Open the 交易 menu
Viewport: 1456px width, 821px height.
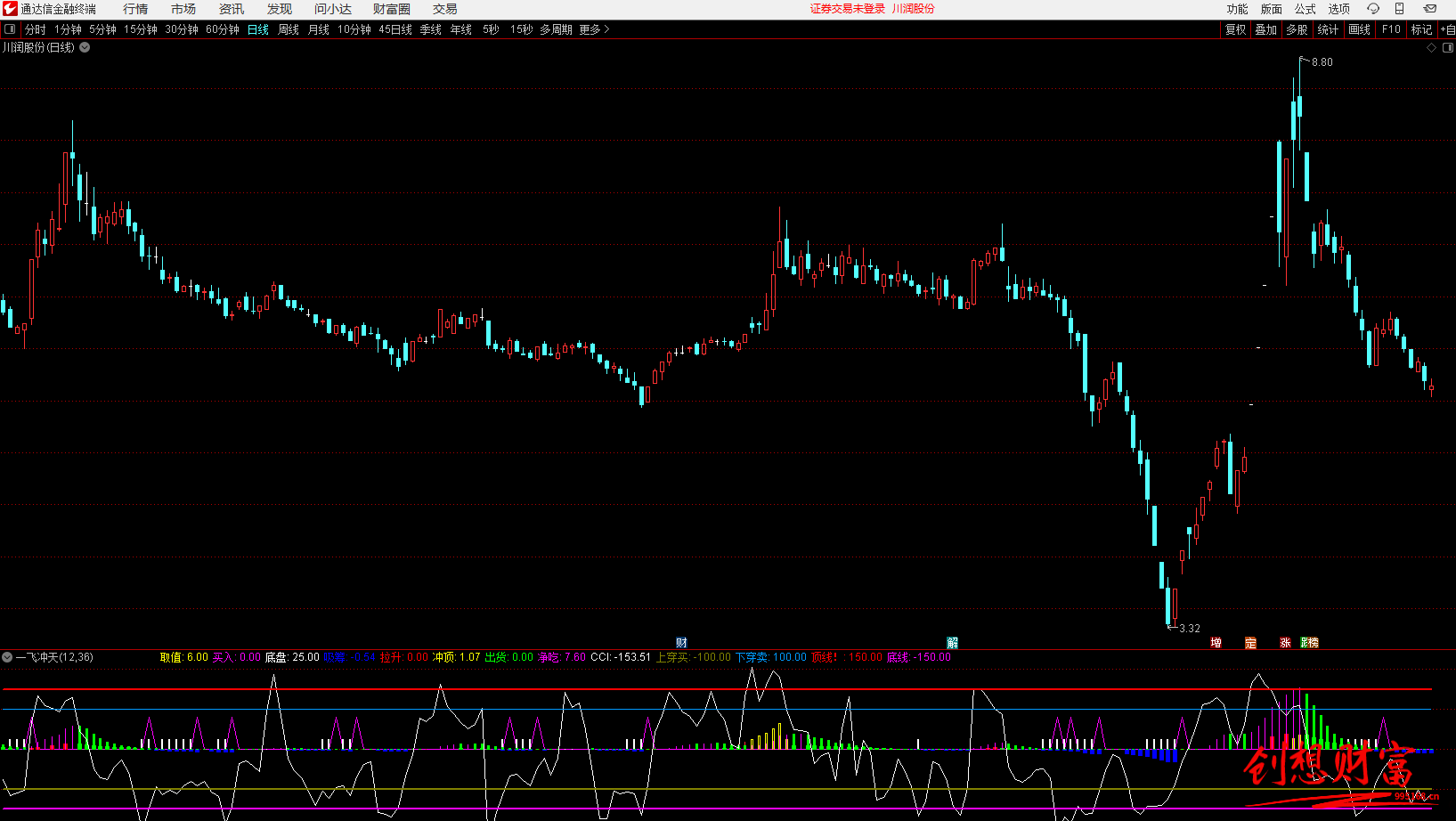click(x=445, y=9)
